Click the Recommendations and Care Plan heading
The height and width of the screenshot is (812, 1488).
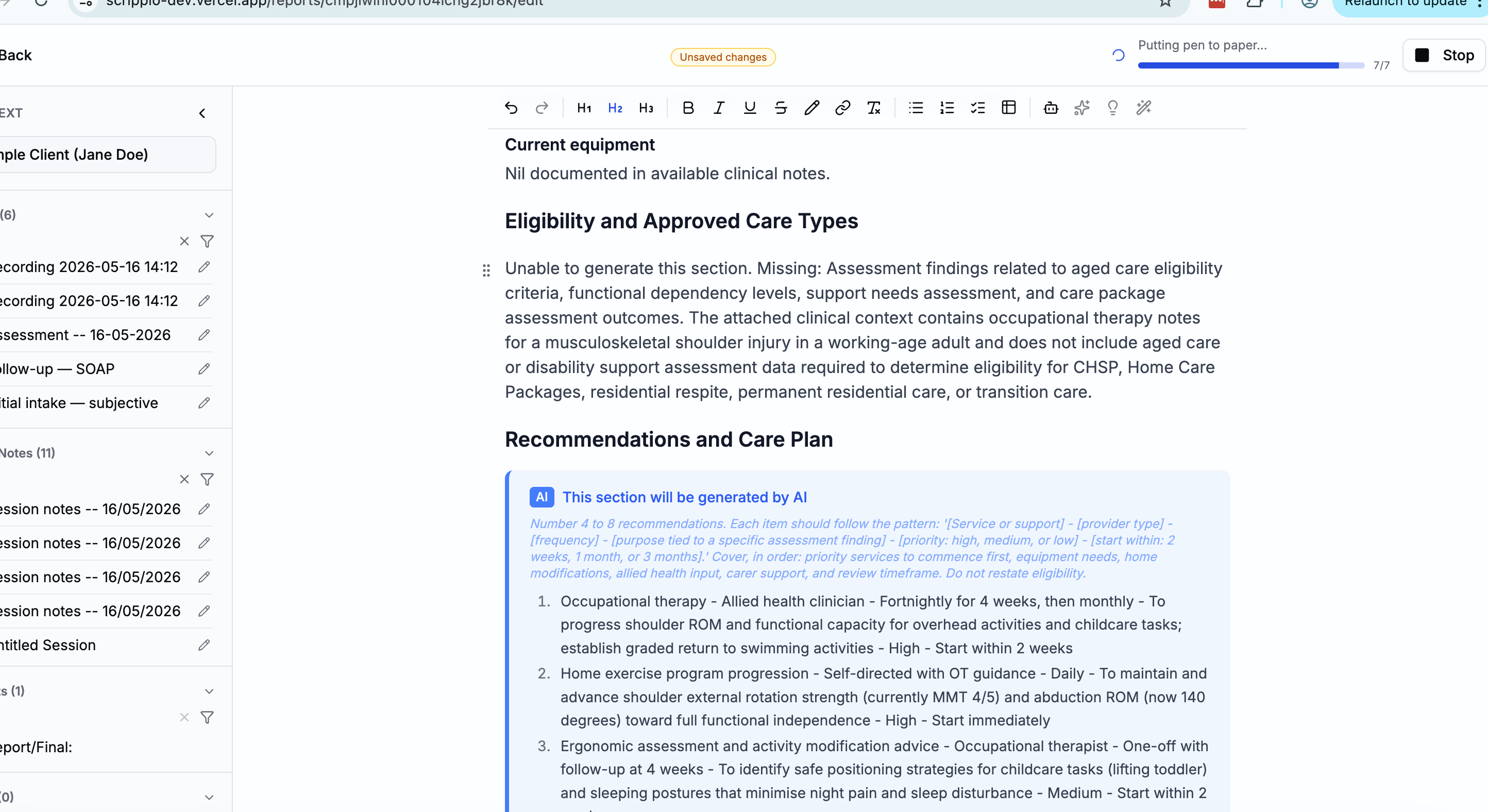pos(668,439)
